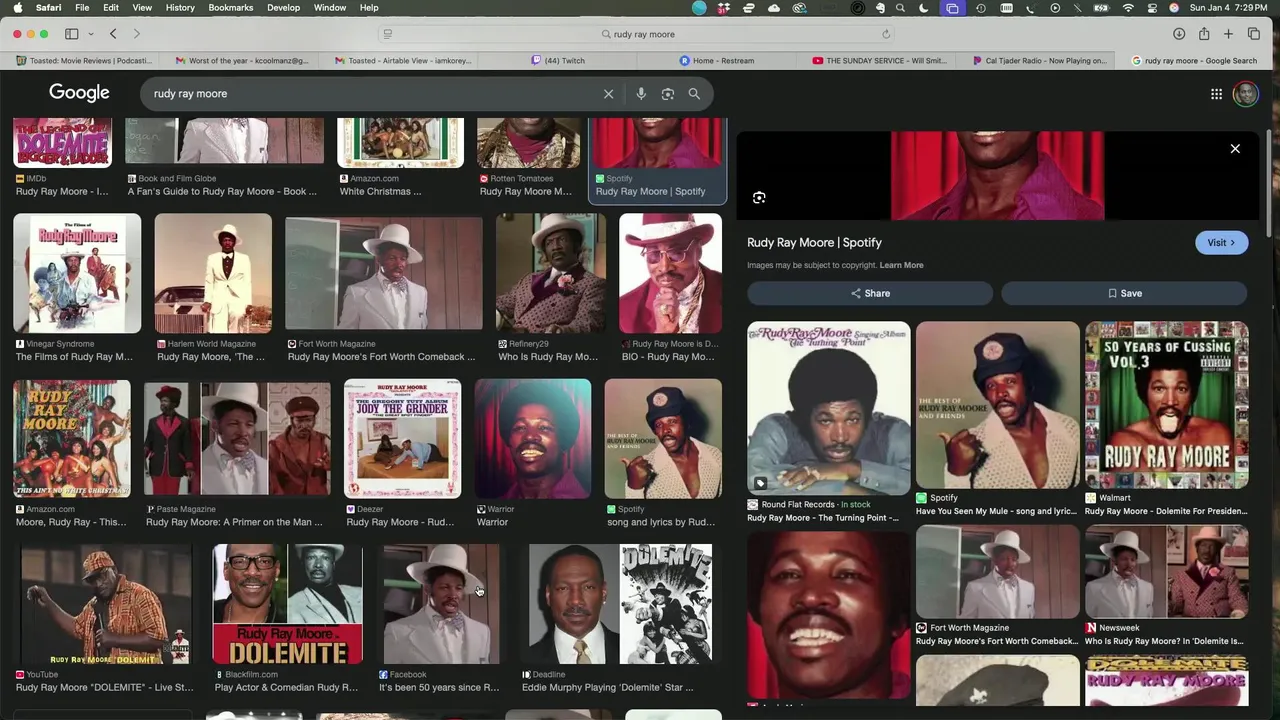Show Safari downloads
This screenshot has height=720, width=1280.
[x=1179, y=34]
